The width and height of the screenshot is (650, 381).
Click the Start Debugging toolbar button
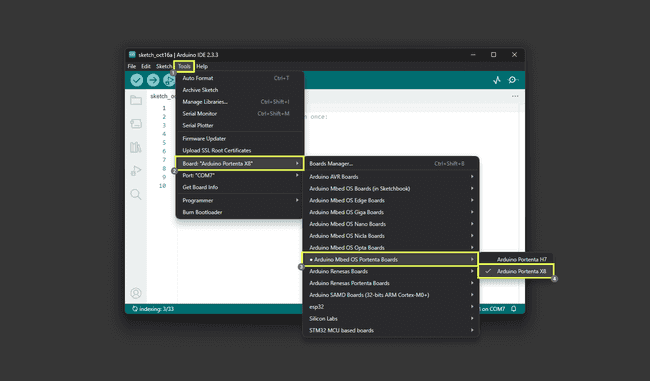point(169,80)
